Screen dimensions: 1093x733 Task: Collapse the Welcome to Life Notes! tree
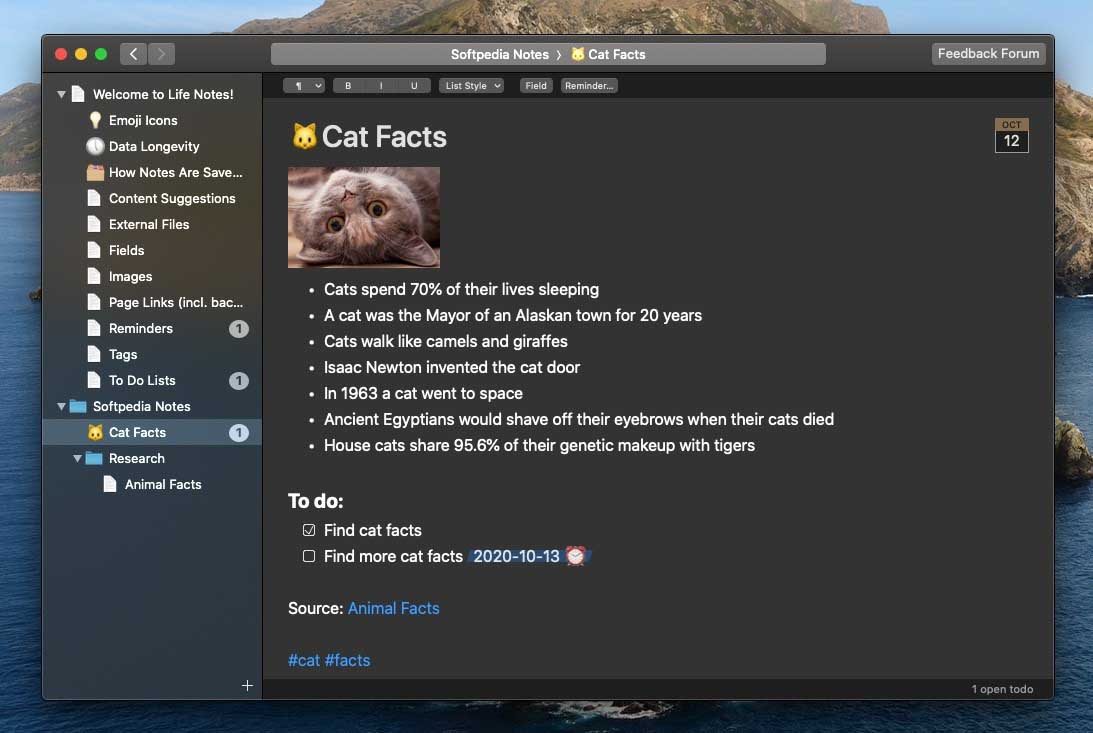coord(61,94)
